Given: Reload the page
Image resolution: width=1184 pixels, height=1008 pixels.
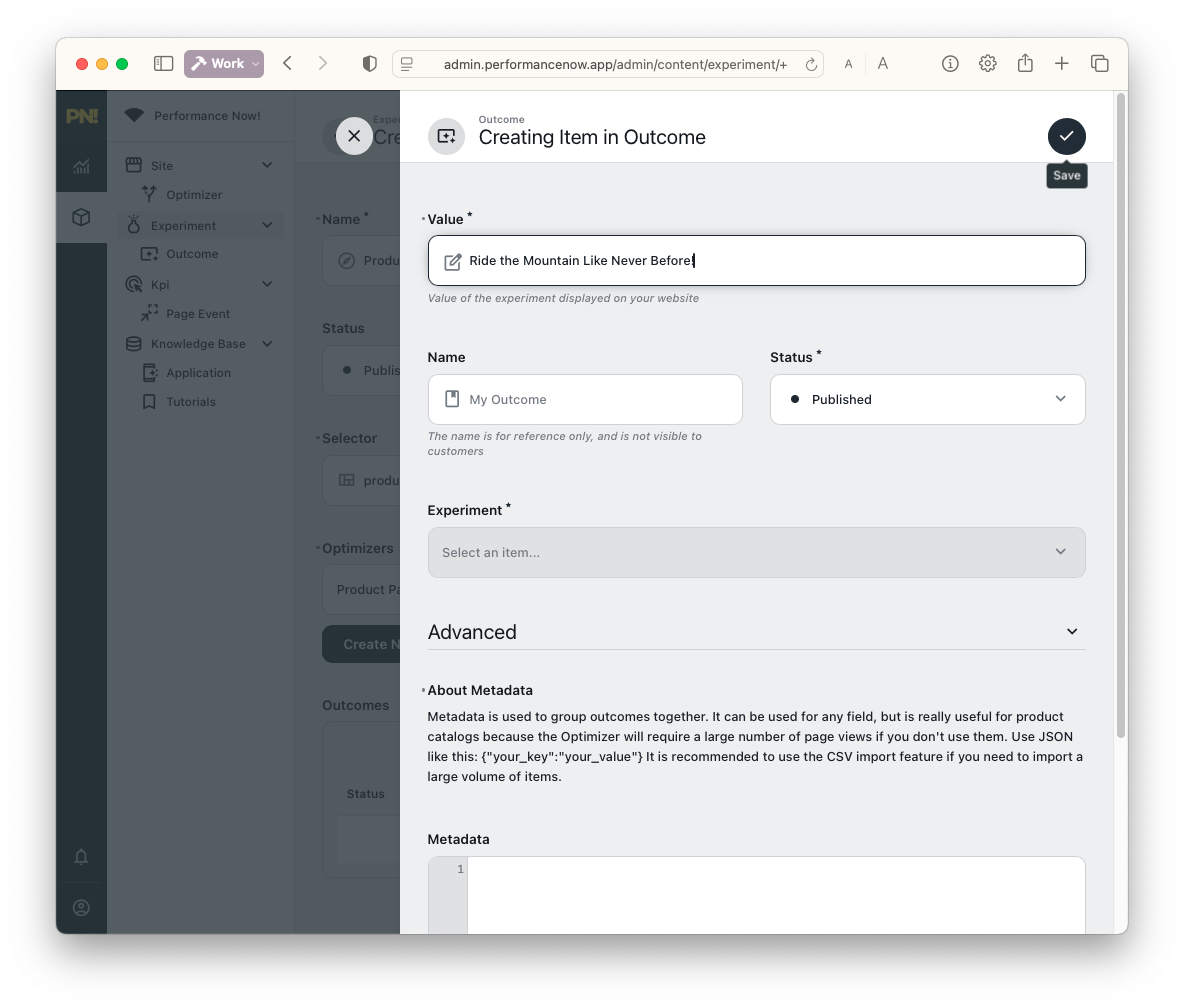Looking at the screenshot, I should click(811, 65).
